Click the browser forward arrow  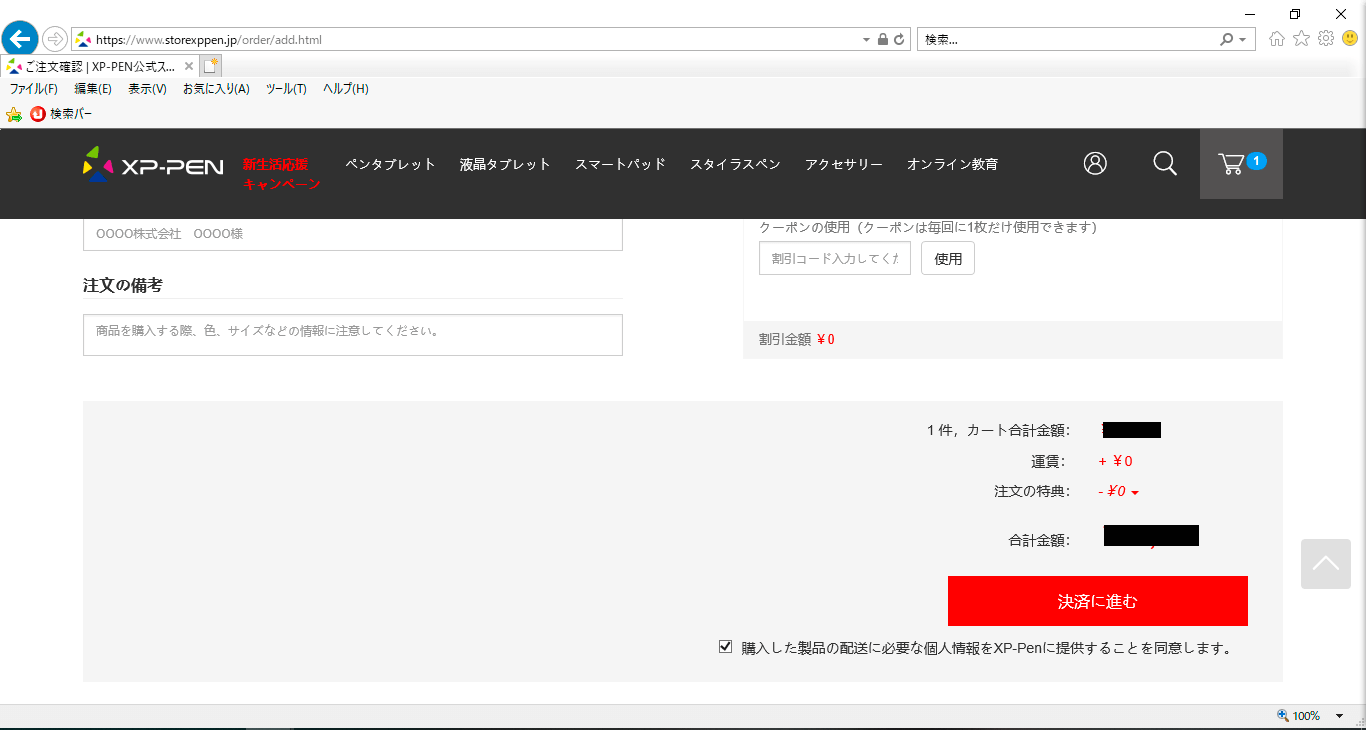(54, 39)
